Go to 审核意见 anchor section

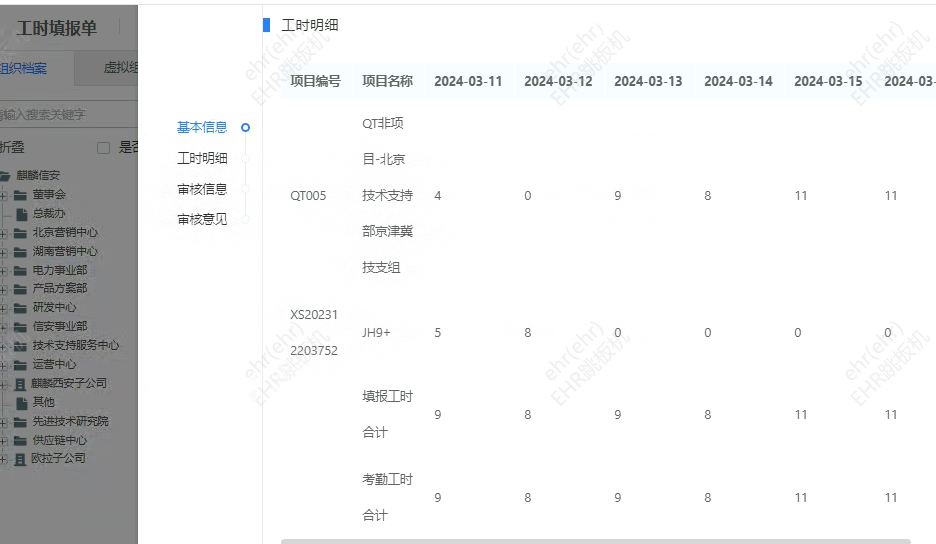point(202,219)
